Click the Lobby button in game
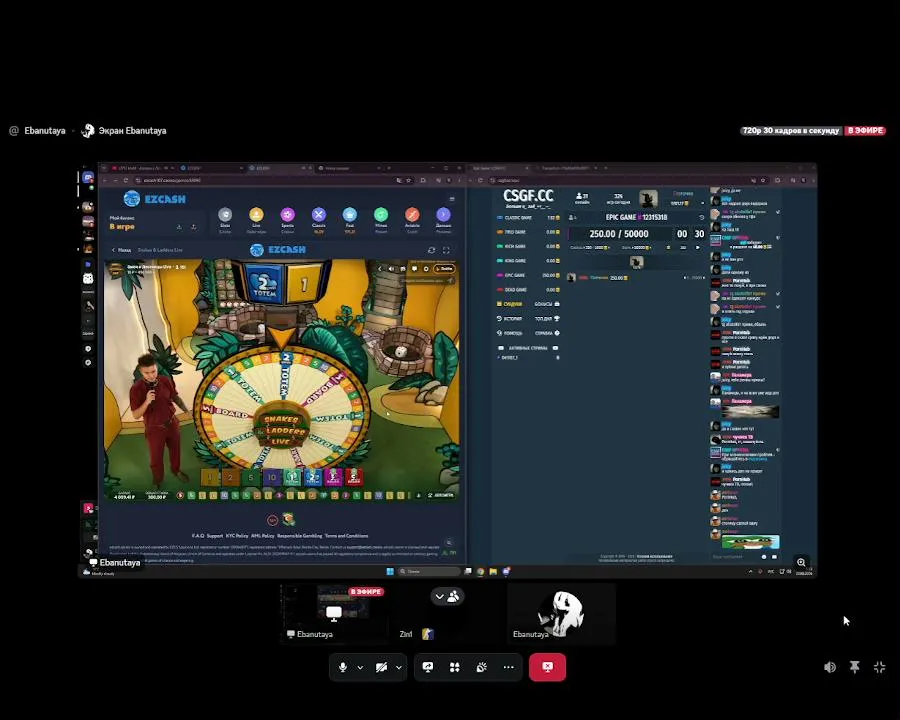The width and height of the screenshot is (900, 720). (x=444, y=269)
